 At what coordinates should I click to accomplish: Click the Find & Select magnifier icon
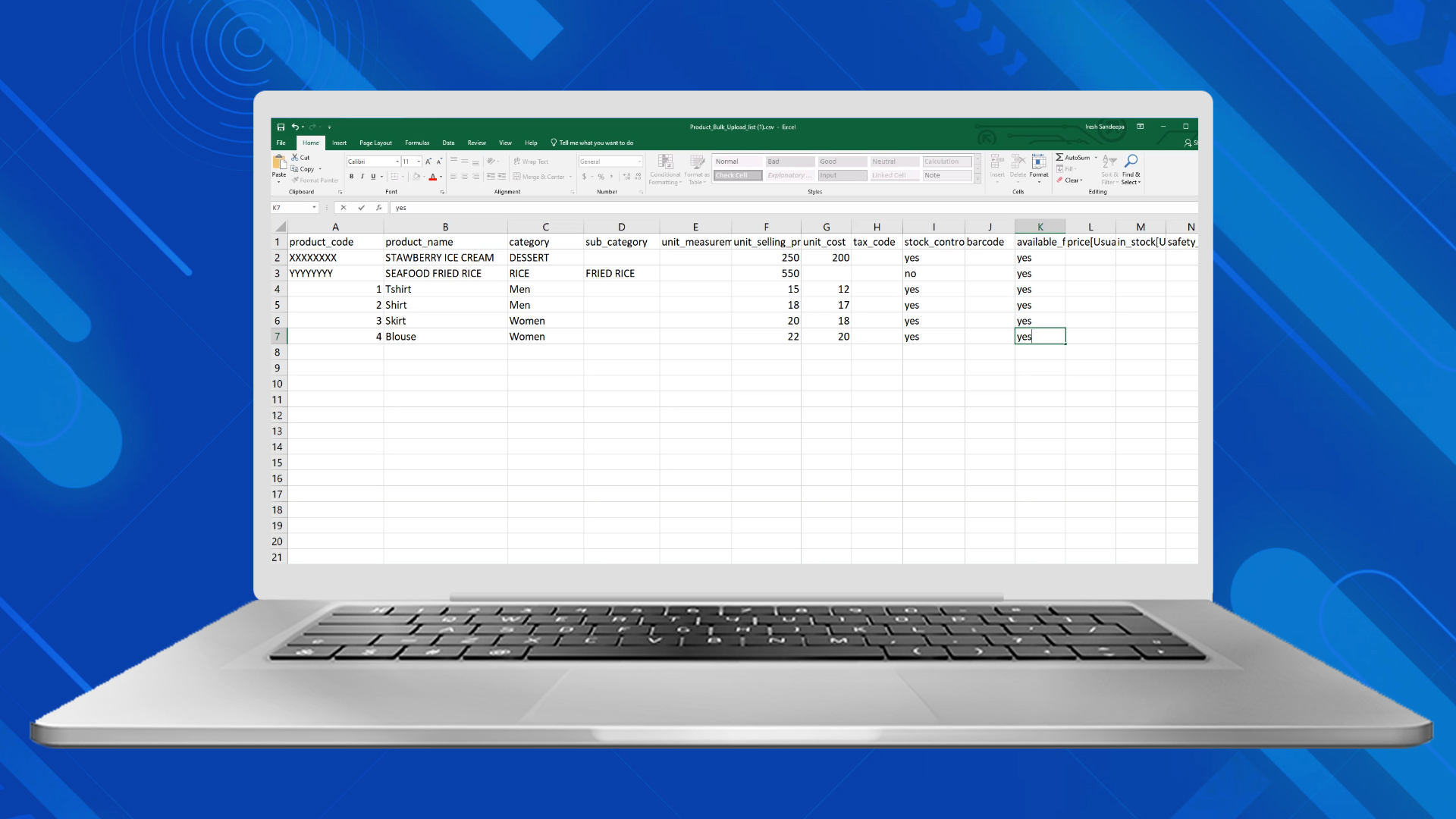click(1131, 161)
